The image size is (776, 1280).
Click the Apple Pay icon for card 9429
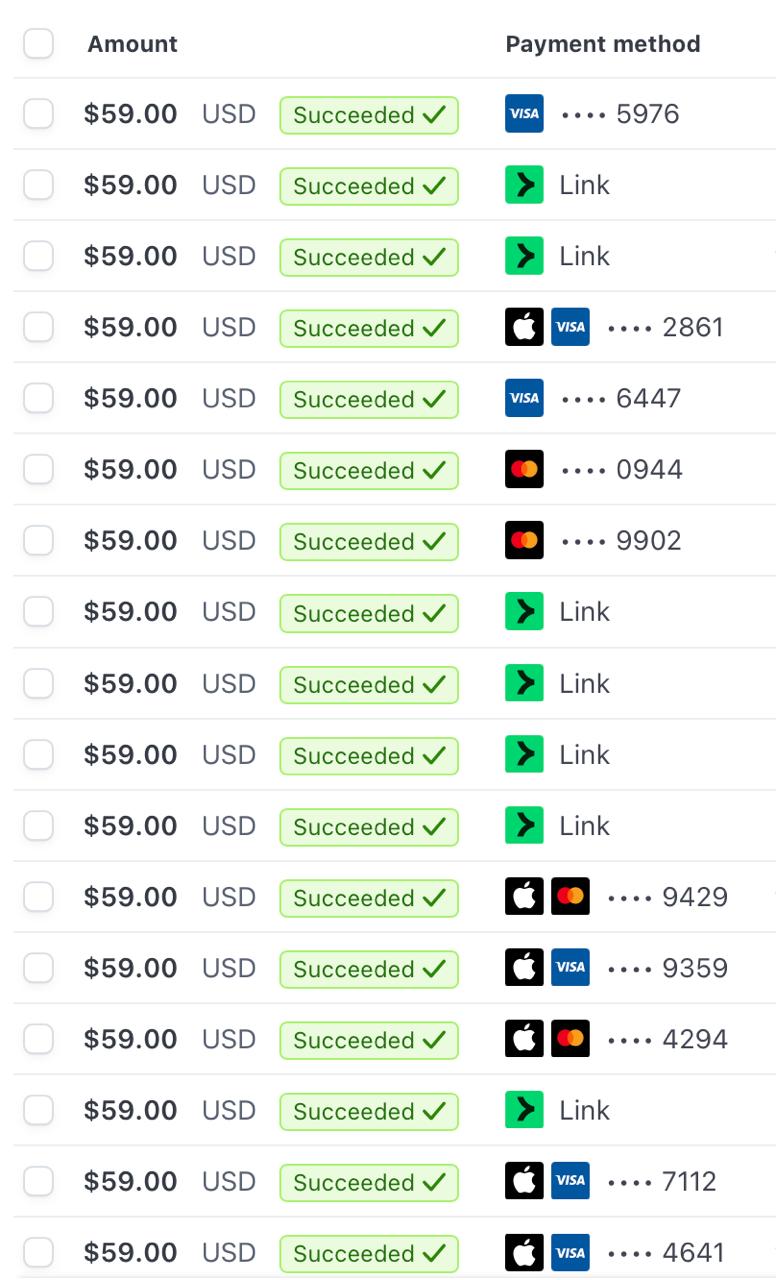[x=524, y=897]
